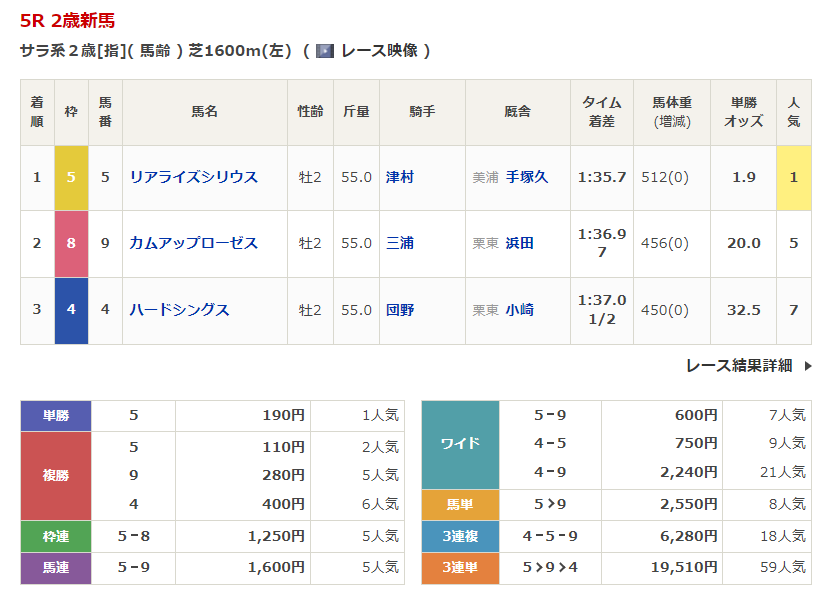Viewport: 832px width, 594px height.
Task: Click the blue frame 4 swatch
Action: [x=71, y=310]
